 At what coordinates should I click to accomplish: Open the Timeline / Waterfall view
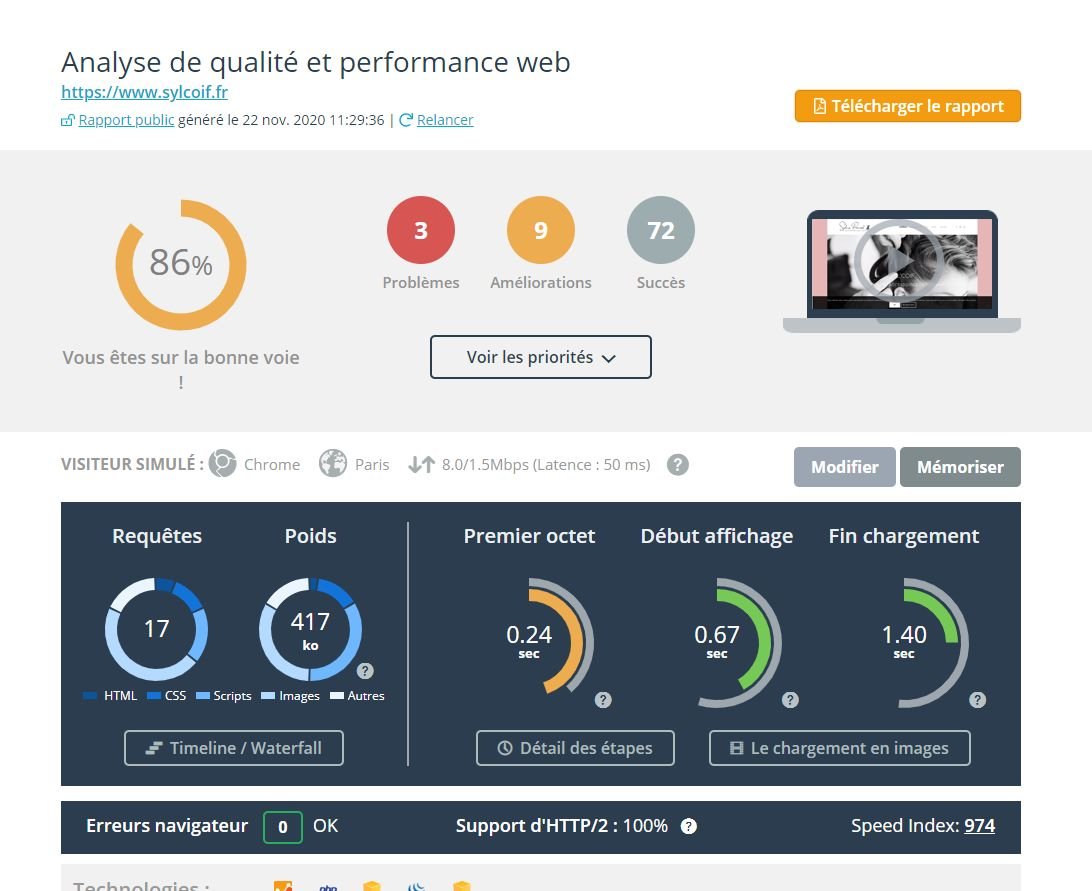tap(233, 747)
